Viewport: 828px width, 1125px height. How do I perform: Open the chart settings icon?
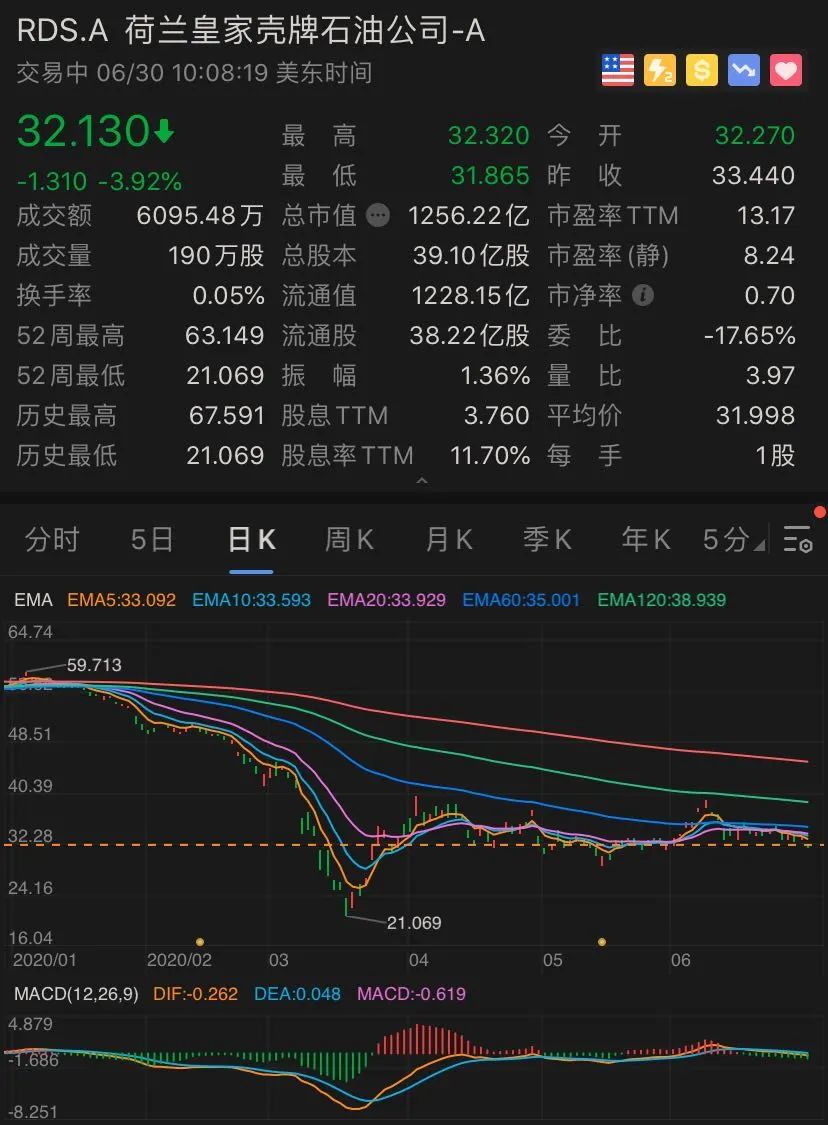(x=798, y=540)
